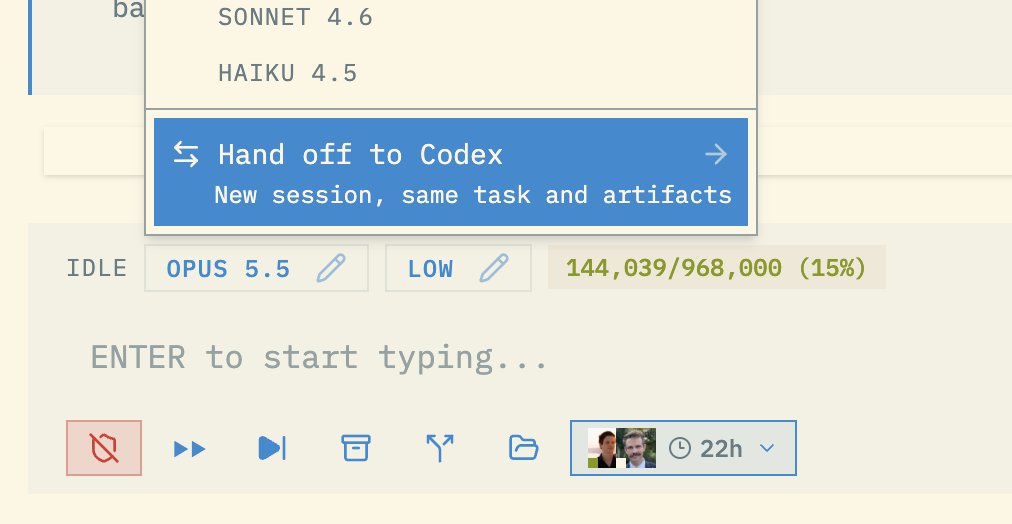Expand the 22h chevron dropdown
This screenshot has height=524, width=1012.
point(767,448)
